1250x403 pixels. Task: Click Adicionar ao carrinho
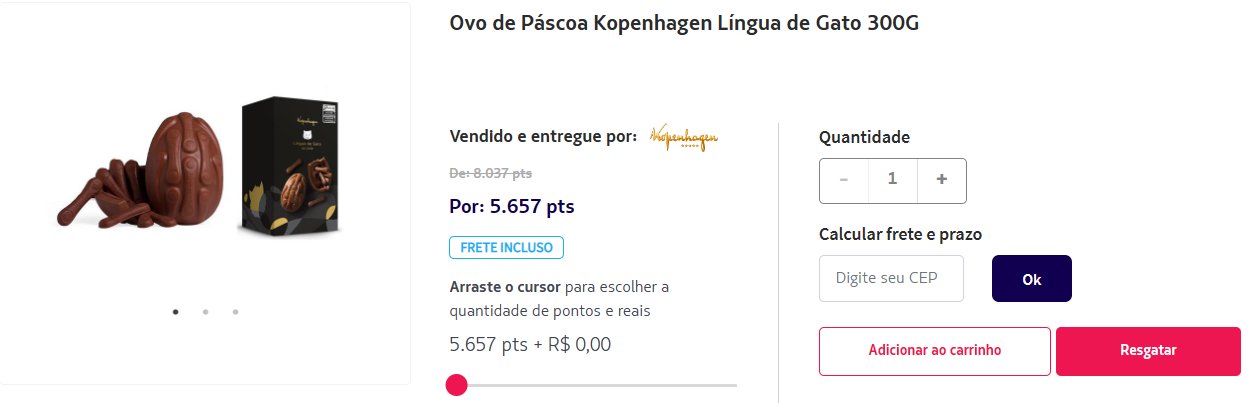coord(935,351)
